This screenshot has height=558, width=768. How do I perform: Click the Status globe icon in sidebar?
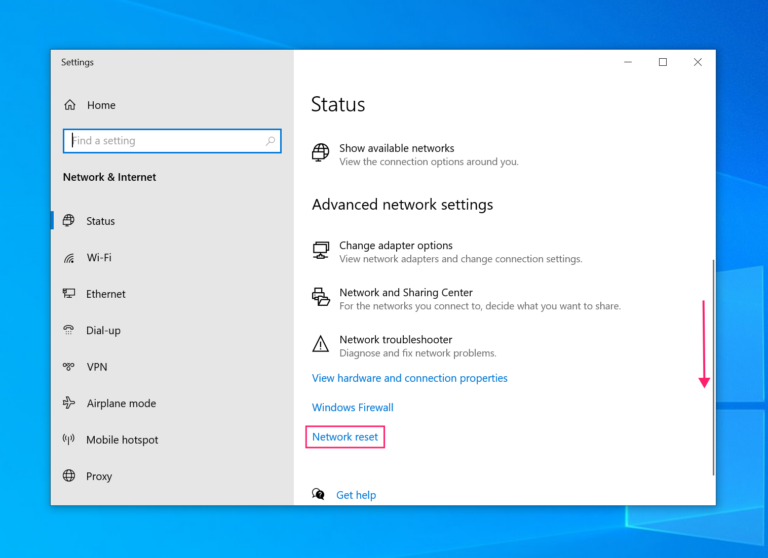69,220
